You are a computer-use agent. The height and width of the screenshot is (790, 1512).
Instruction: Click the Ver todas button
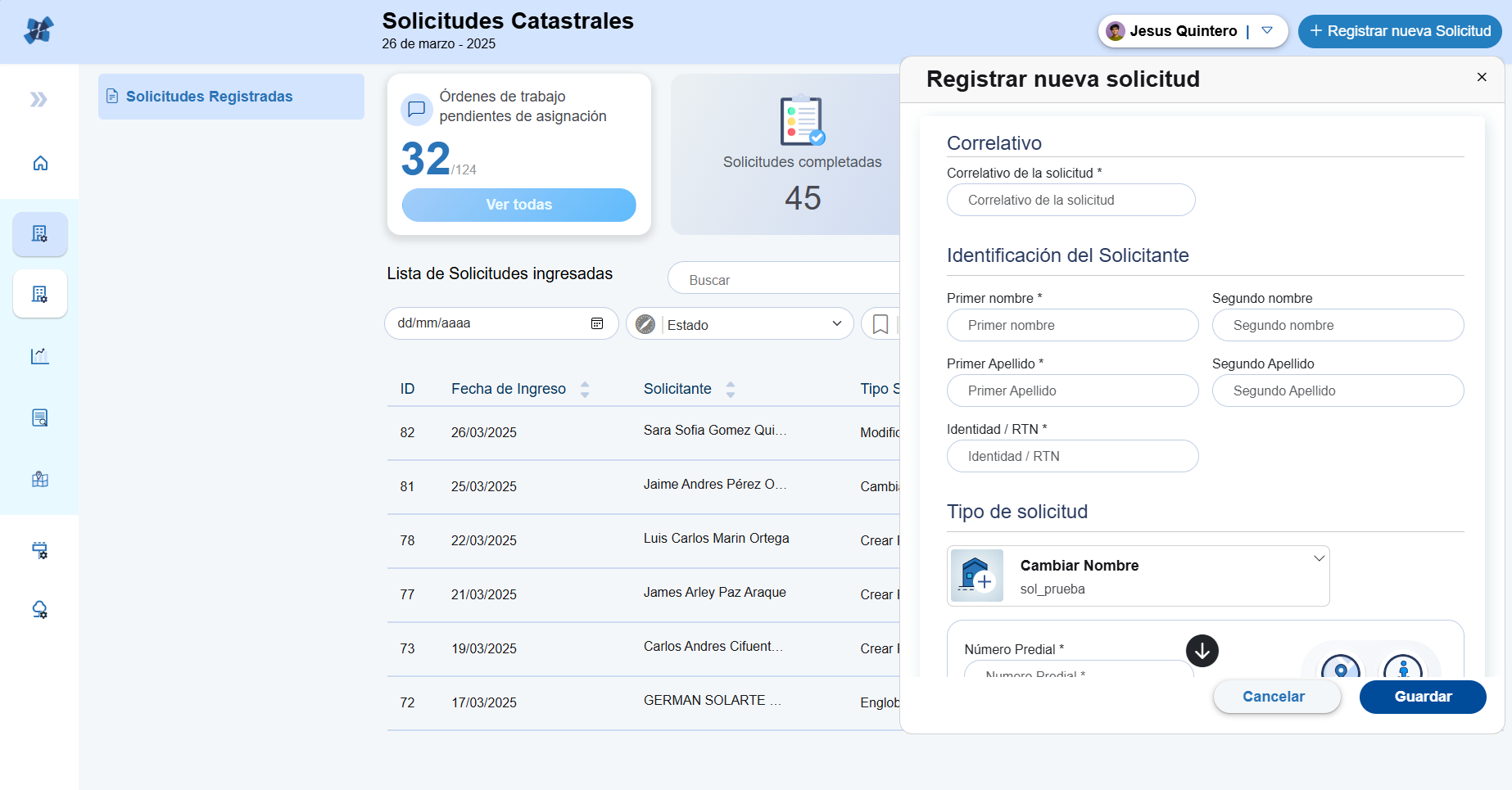pos(518,205)
